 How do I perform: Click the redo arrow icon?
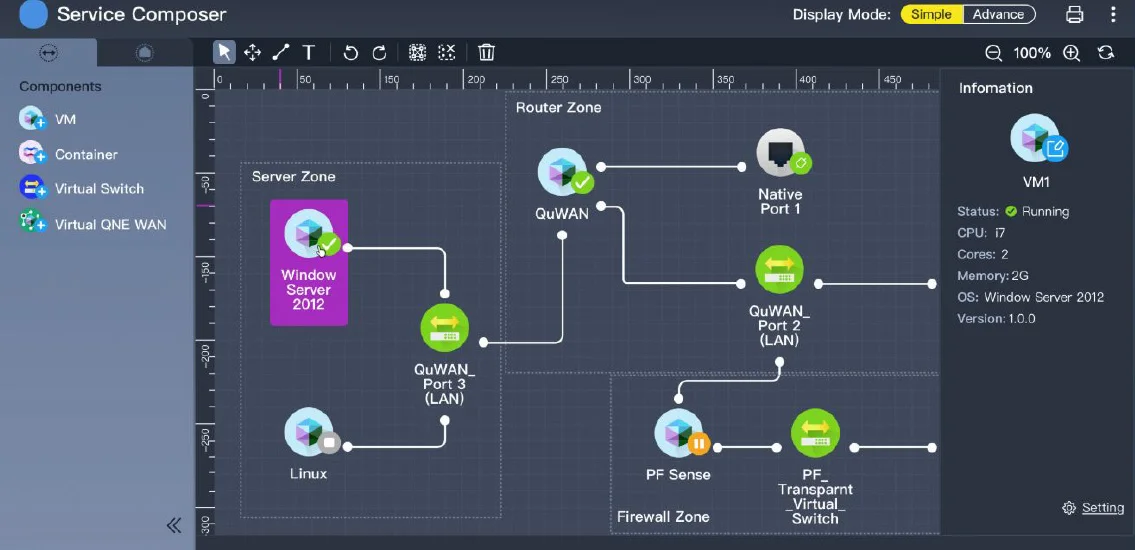(379, 52)
